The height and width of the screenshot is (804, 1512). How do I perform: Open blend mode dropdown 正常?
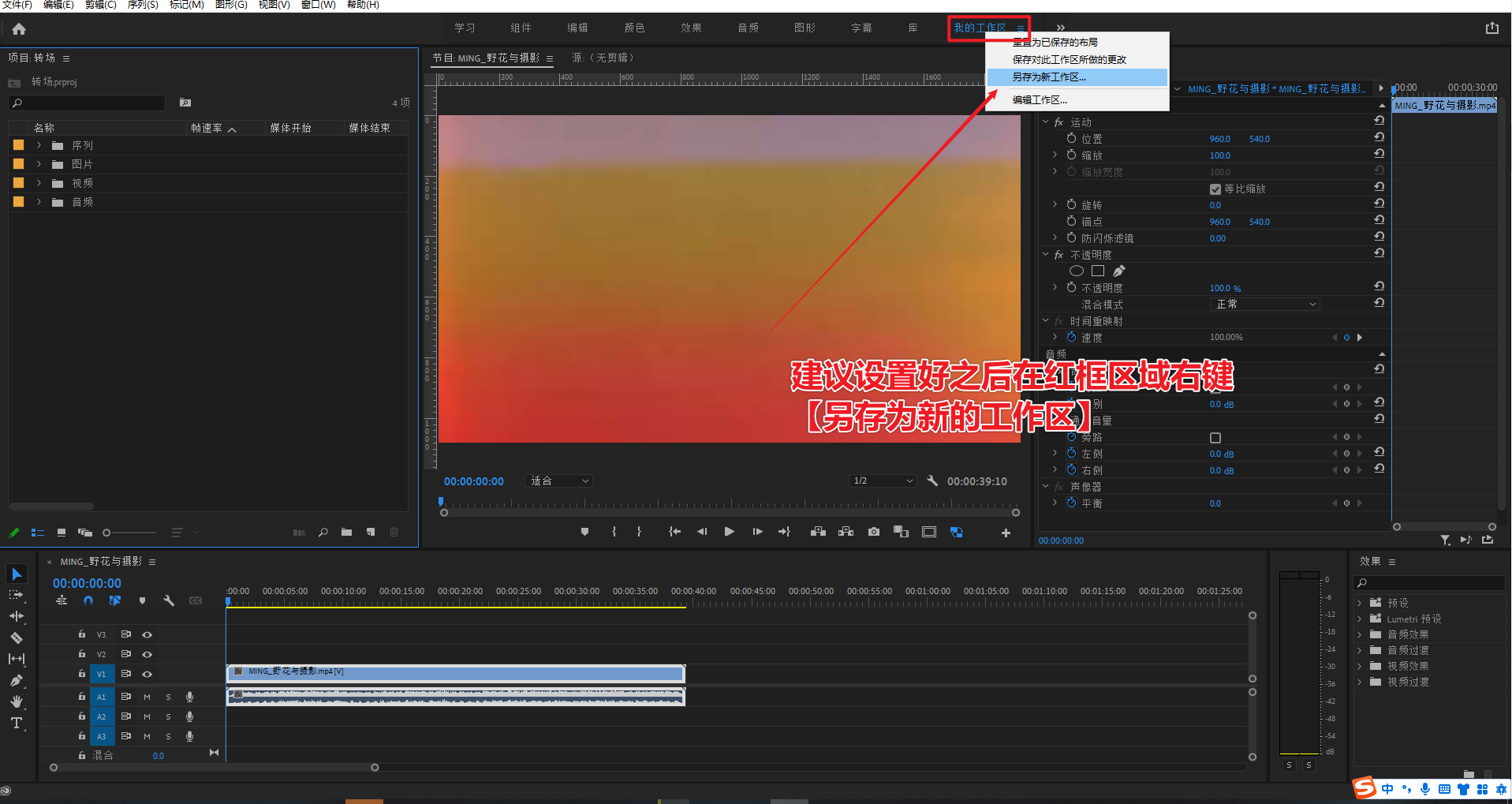point(1264,305)
